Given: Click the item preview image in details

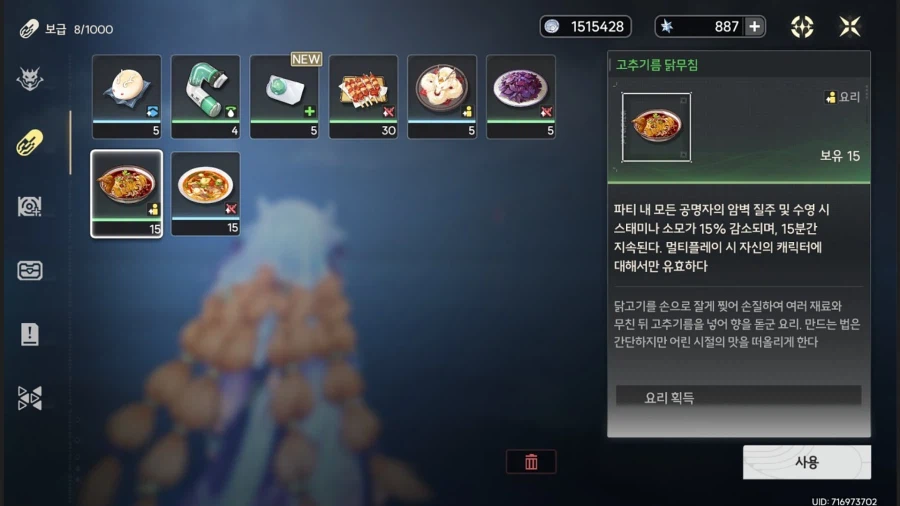Looking at the screenshot, I should point(656,127).
